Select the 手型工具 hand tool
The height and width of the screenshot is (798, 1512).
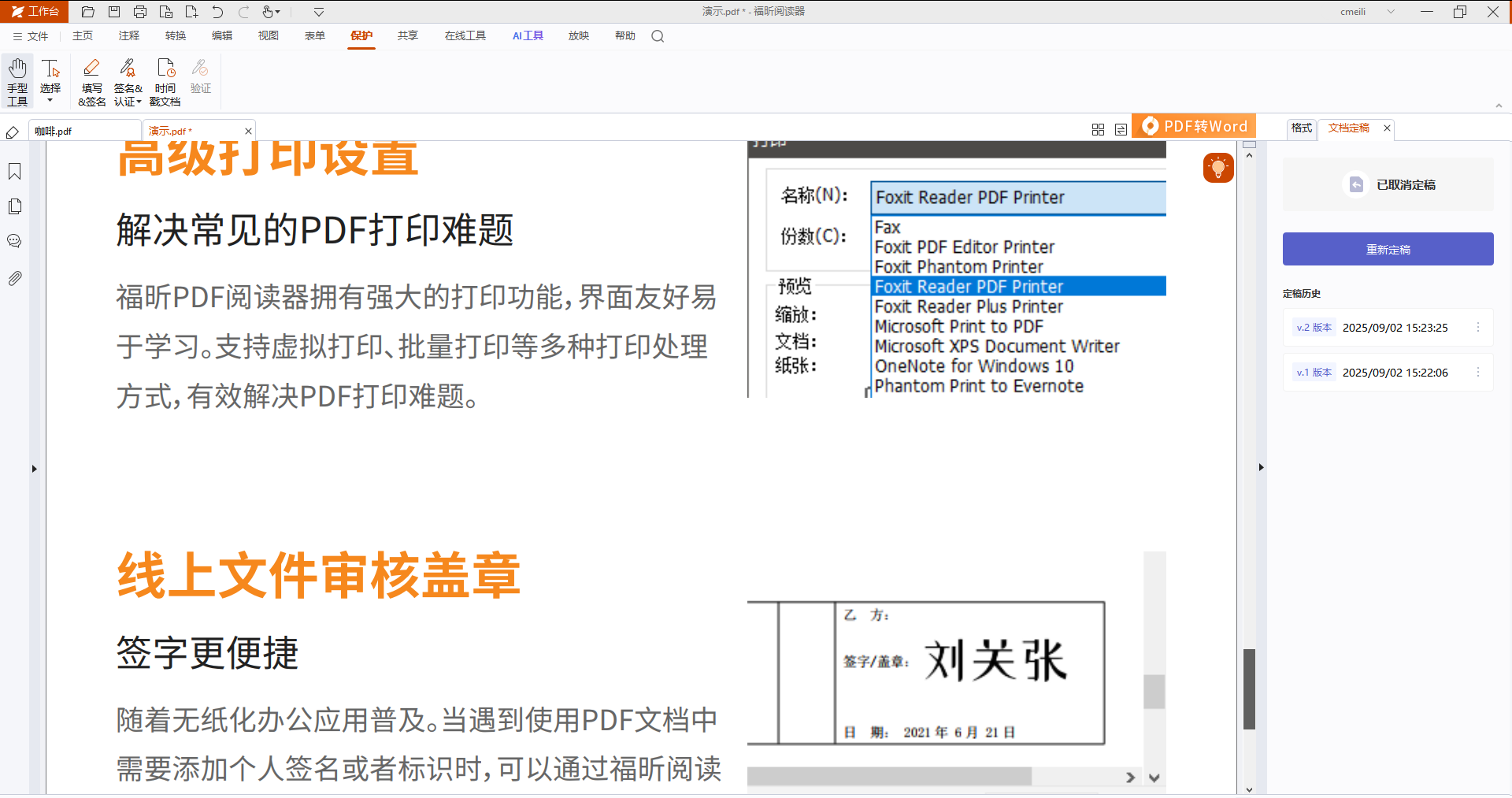point(17,81)
